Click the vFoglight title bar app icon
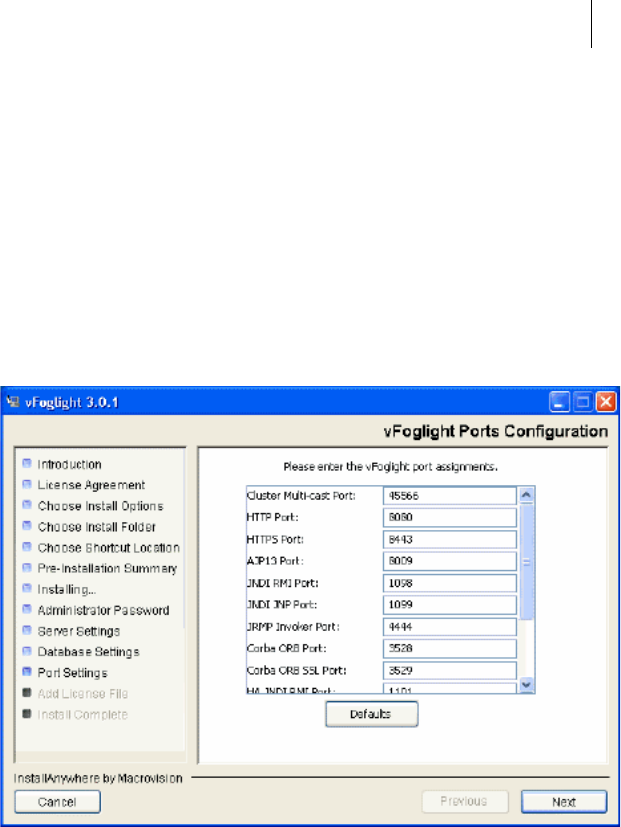 coord(13,402)
